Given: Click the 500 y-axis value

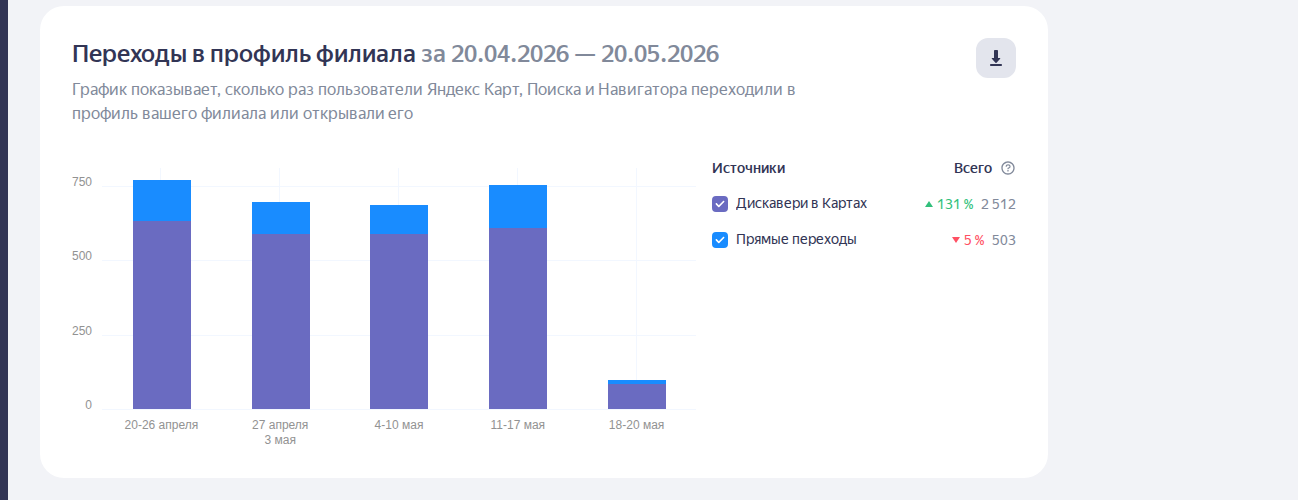Looking at the screenshot, I should 82,257.
